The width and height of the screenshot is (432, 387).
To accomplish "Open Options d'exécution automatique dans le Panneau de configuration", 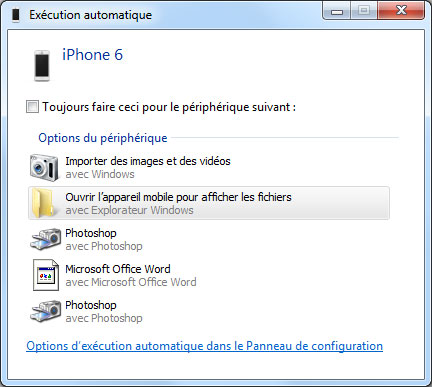I will coord(204,346).
